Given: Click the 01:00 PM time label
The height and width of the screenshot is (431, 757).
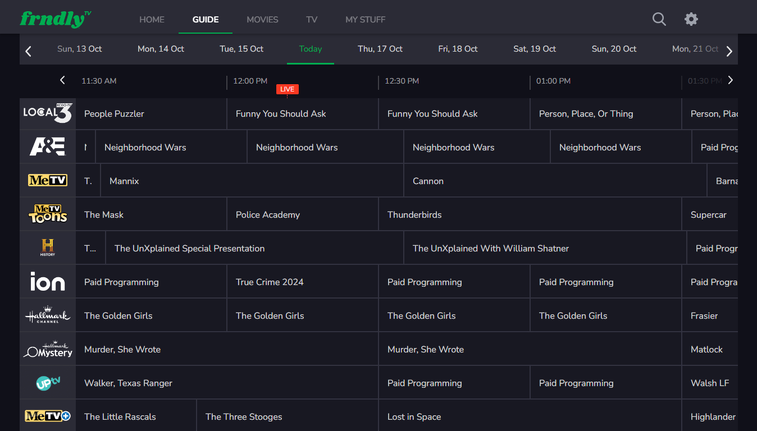Looking at the screenshot, I should pyautogui.click(x=553, y=81).
